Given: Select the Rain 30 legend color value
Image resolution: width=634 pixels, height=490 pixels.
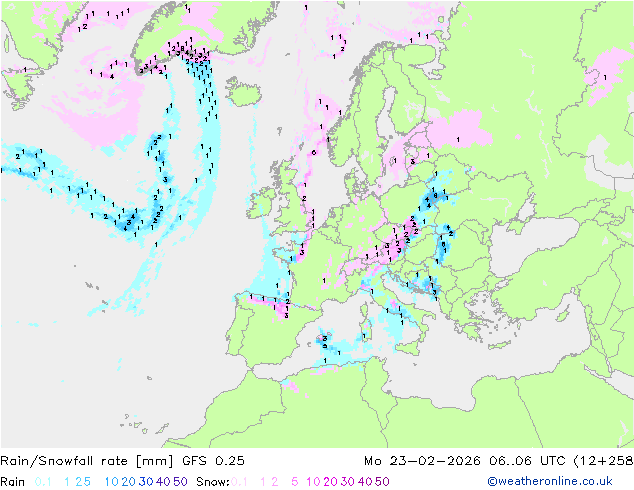Looking at the screenshot, I should coord(146,482).
